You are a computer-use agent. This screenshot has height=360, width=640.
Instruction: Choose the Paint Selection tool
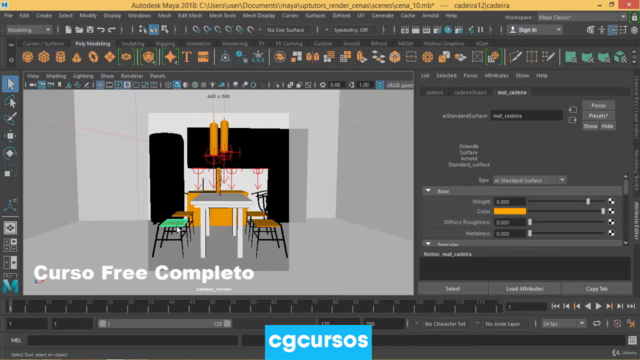10,118
